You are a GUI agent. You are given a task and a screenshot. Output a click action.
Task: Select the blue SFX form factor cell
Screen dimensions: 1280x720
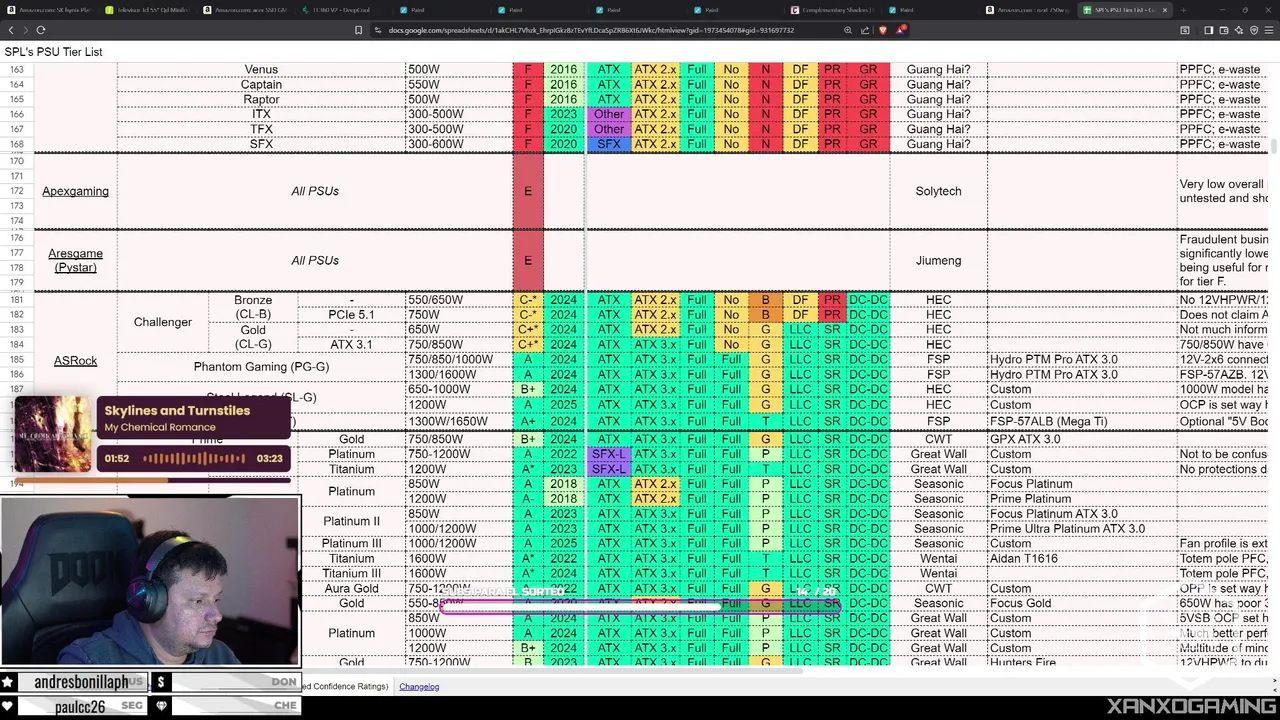(609, 144)
